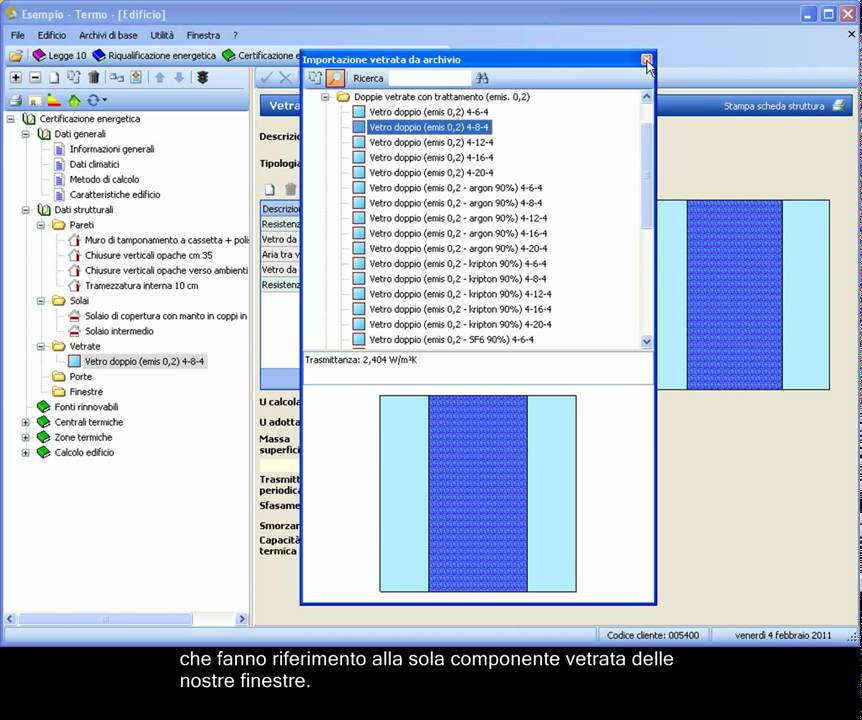862x720 pixels.
Task: Click the save to archive icon in tree toolbar
Action: coord(136,77)
